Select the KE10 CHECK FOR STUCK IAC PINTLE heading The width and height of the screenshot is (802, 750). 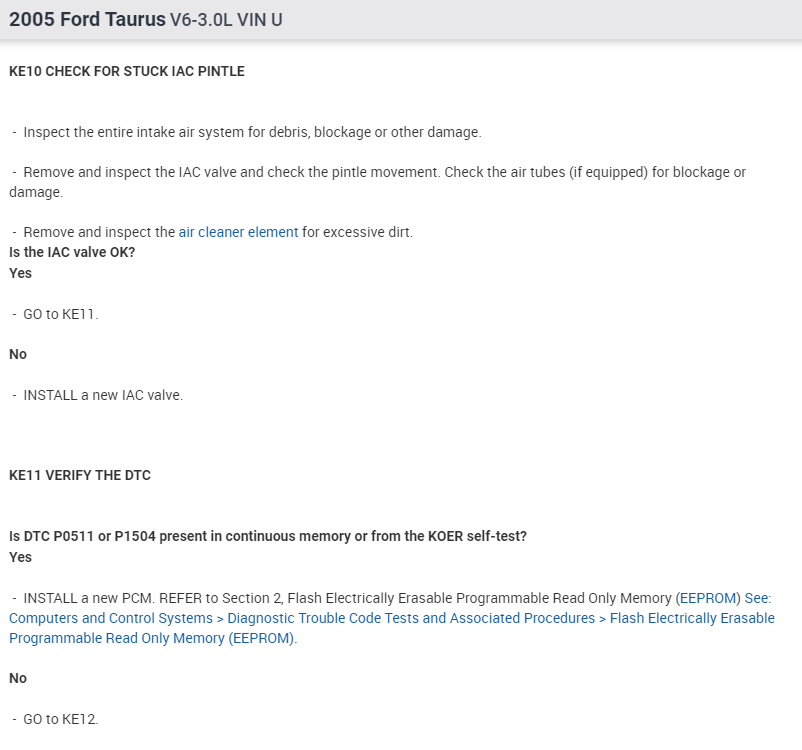coord(126,71)
